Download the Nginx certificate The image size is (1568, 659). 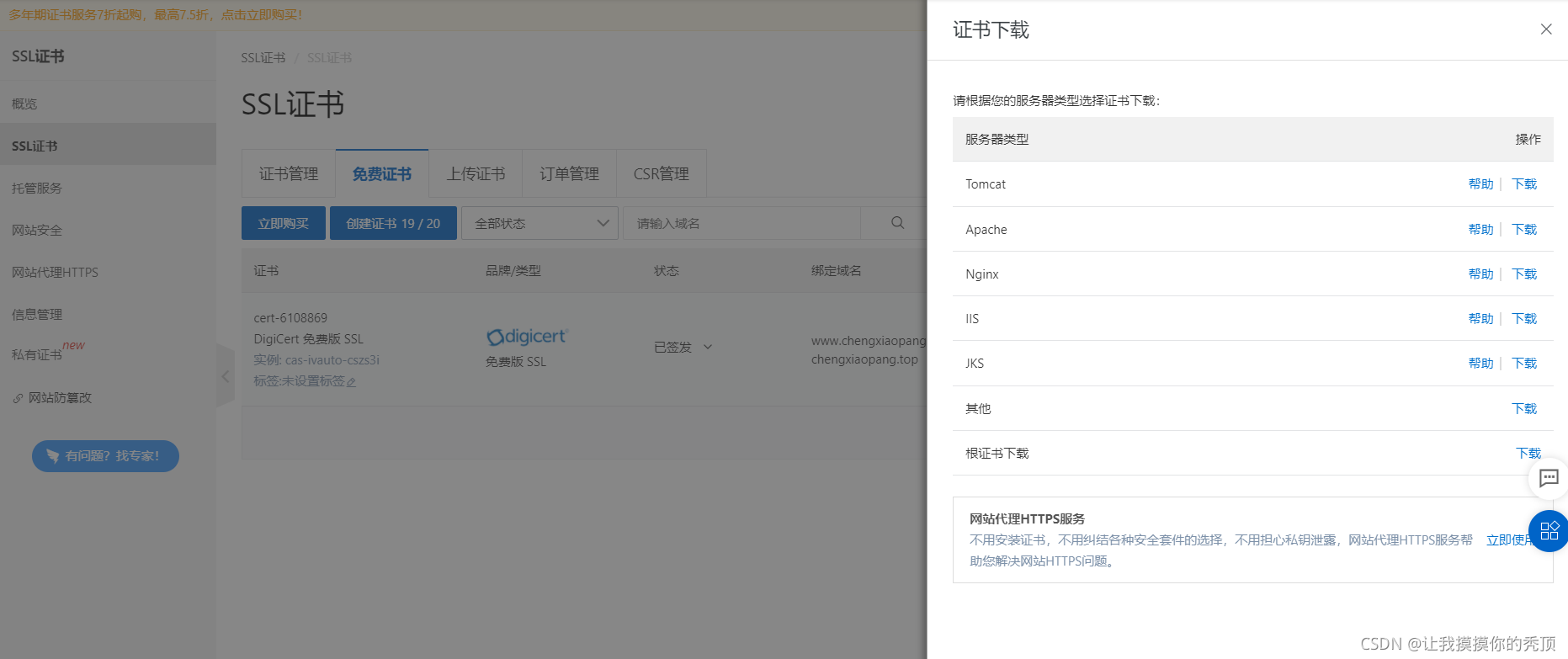pos(1524,274)
